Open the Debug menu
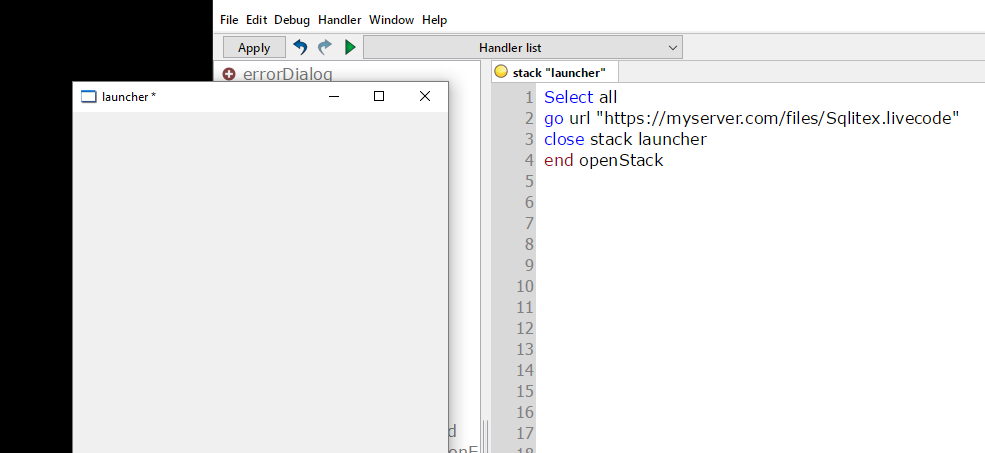The image size is (985, 453). click(292, 20)
